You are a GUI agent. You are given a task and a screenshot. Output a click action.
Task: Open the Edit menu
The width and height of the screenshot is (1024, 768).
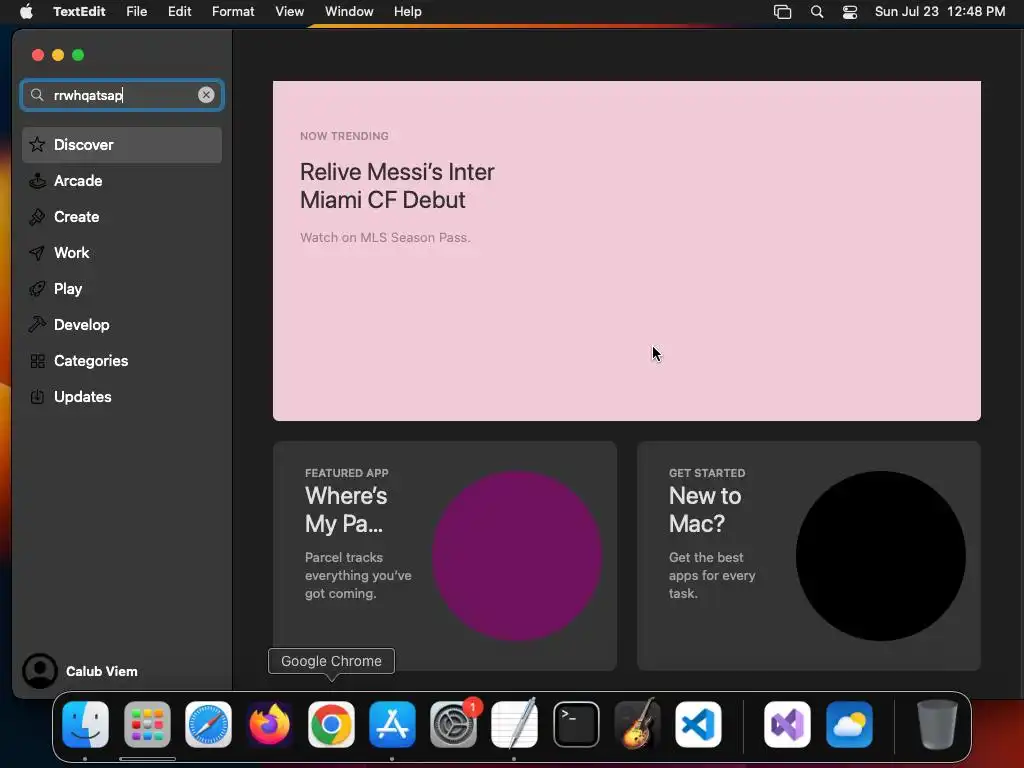pyautogui.click(x=180, y=12)
